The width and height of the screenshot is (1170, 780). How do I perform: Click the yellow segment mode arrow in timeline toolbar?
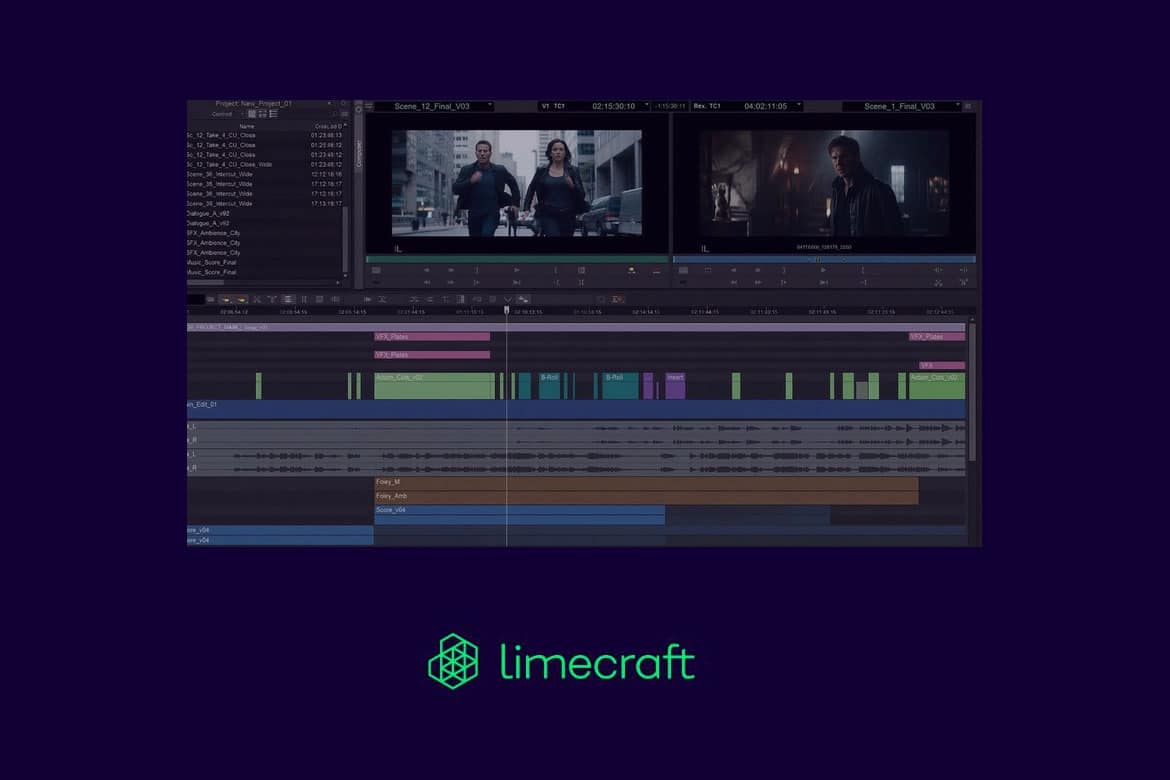point(226,299)
